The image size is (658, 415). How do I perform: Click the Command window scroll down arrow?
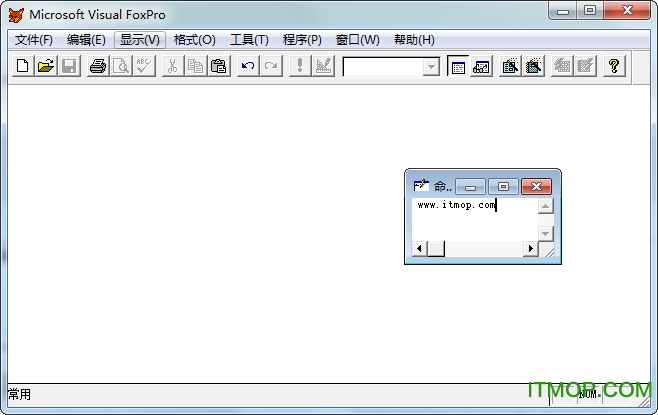tap(546, 233)
